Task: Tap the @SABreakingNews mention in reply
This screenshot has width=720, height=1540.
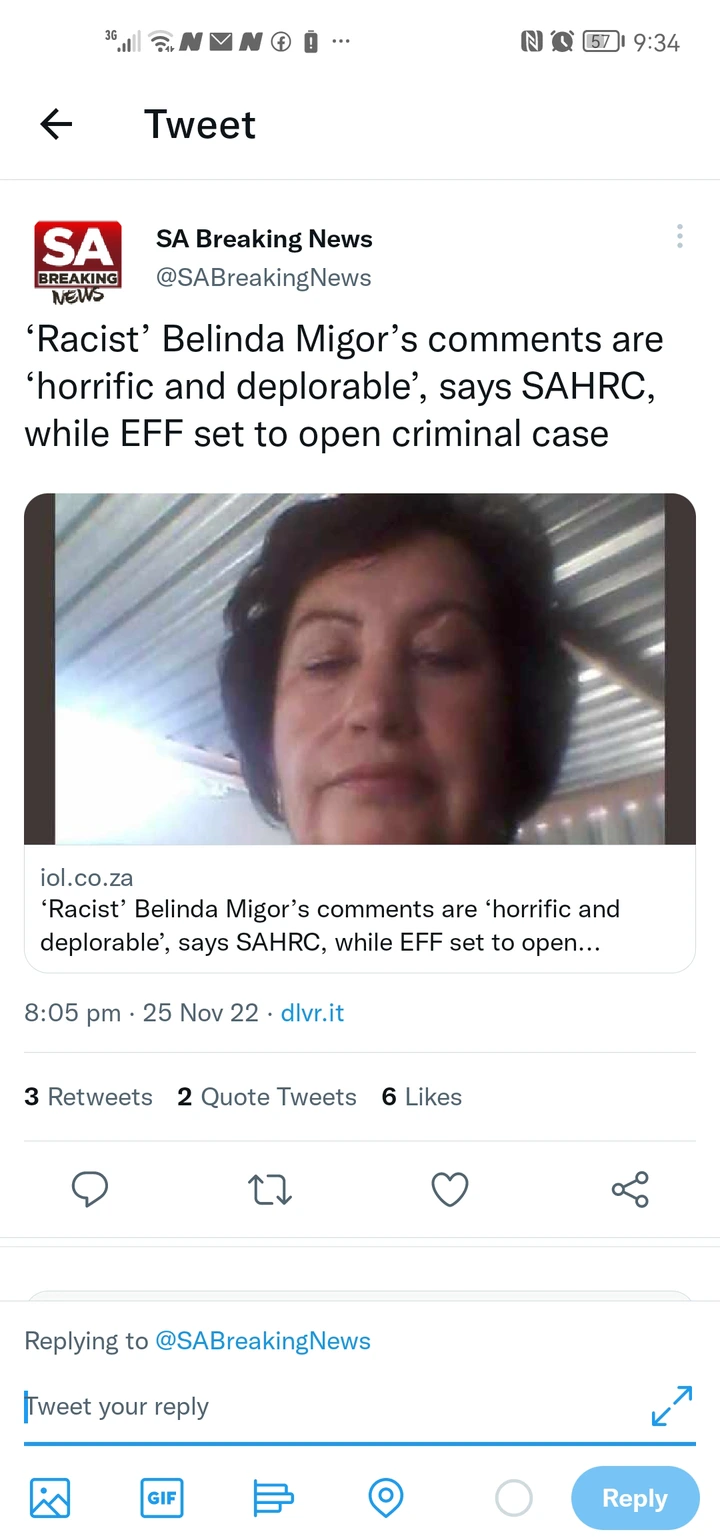Action: [262, 1341]
